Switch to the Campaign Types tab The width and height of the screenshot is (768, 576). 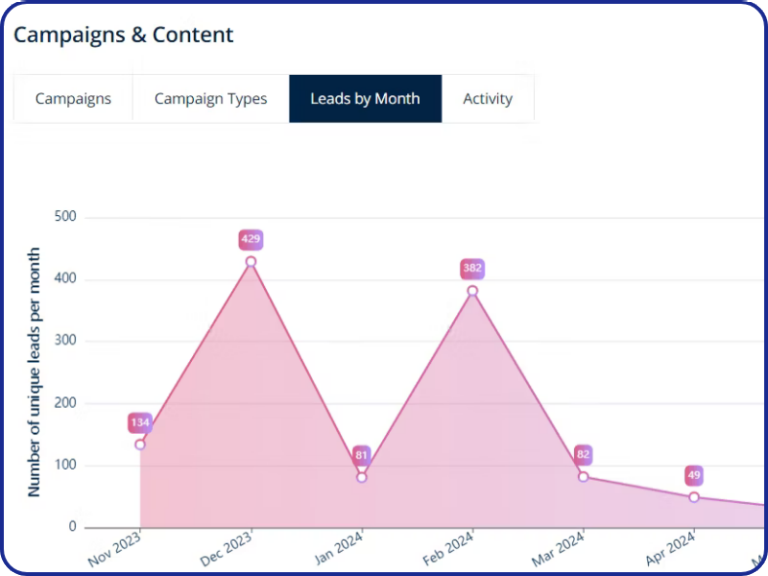[211, 99]
